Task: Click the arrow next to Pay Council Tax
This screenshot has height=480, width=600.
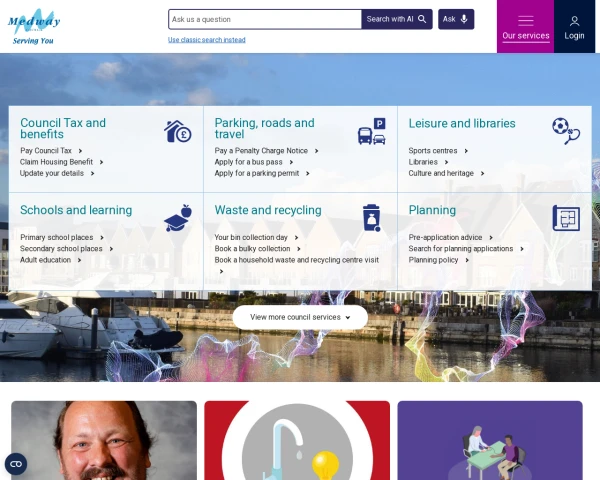Action: click(x=80, y=151)
